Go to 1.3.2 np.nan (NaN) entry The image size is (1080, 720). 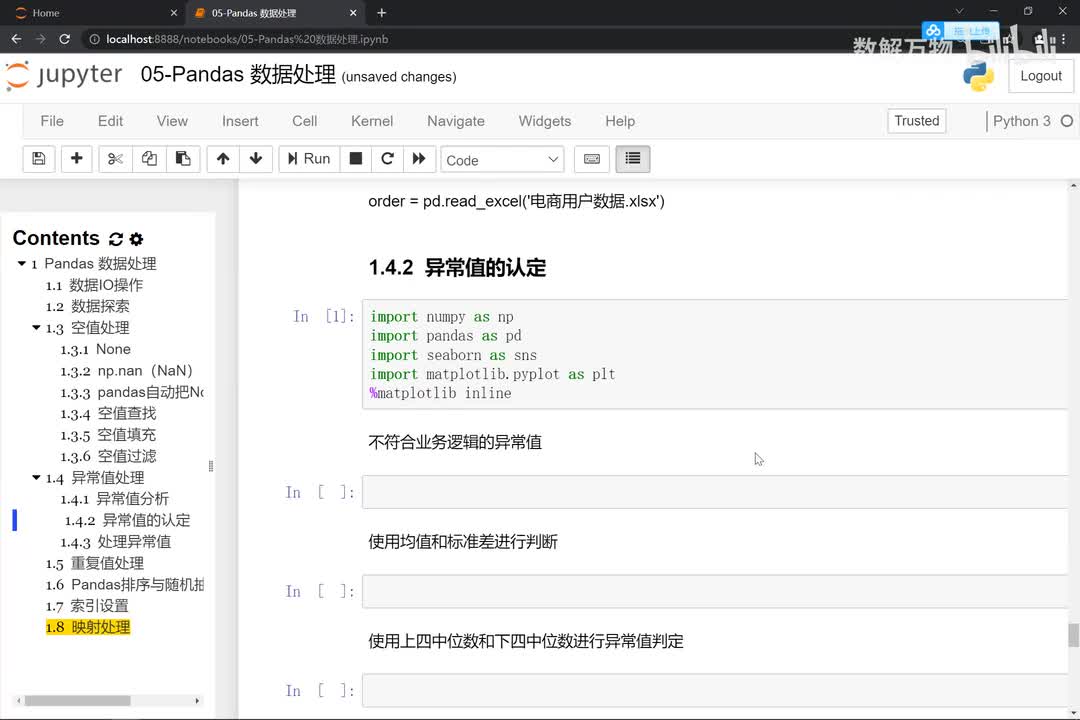(126, 371)
